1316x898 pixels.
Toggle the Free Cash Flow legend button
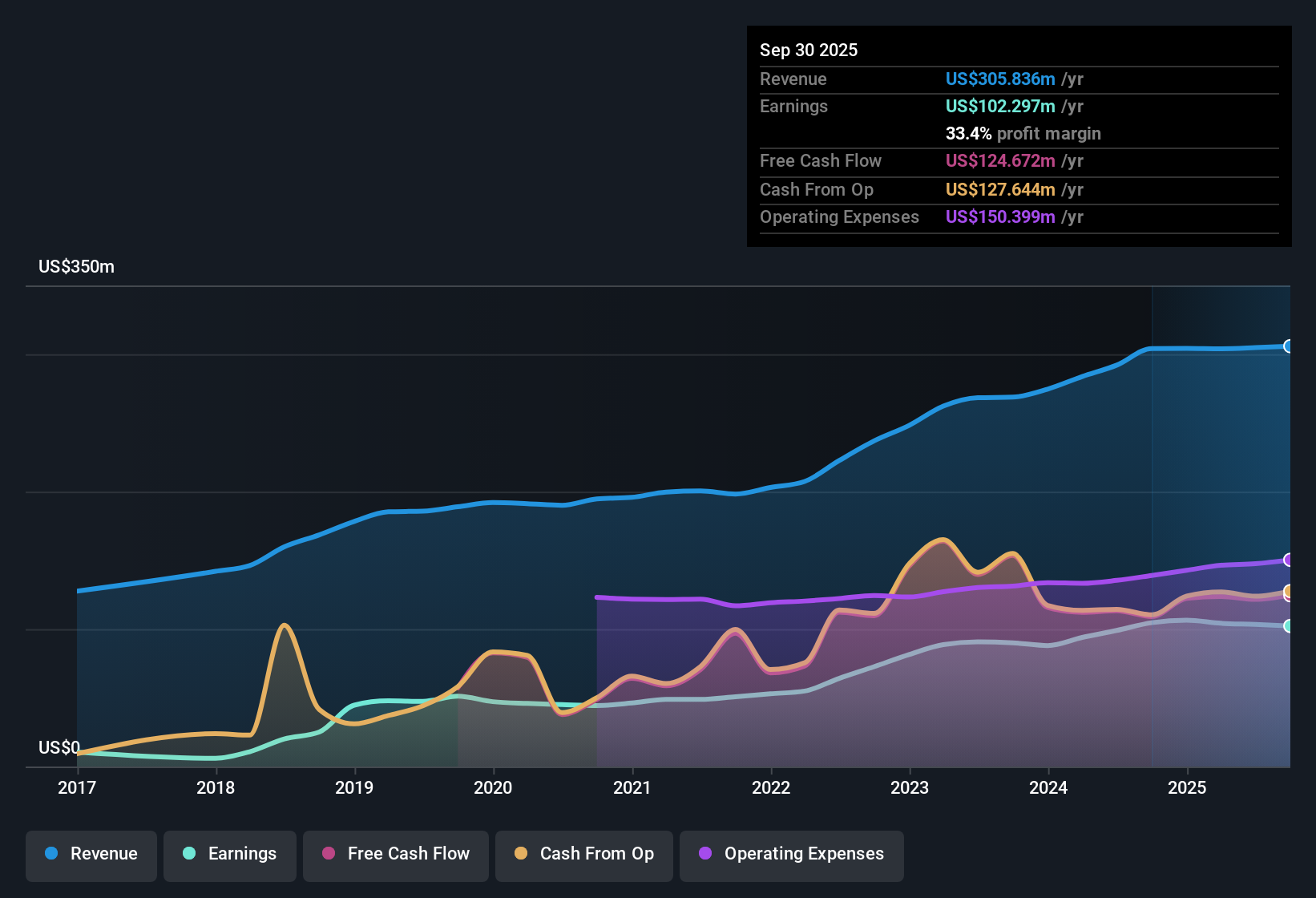(x=396, y=854)
